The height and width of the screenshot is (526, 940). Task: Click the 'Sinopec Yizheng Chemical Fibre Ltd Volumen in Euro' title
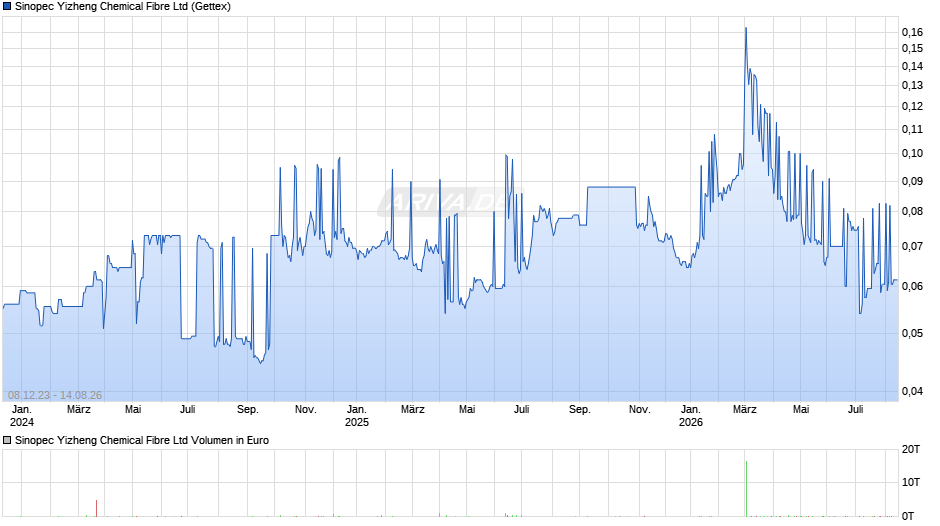141,440
